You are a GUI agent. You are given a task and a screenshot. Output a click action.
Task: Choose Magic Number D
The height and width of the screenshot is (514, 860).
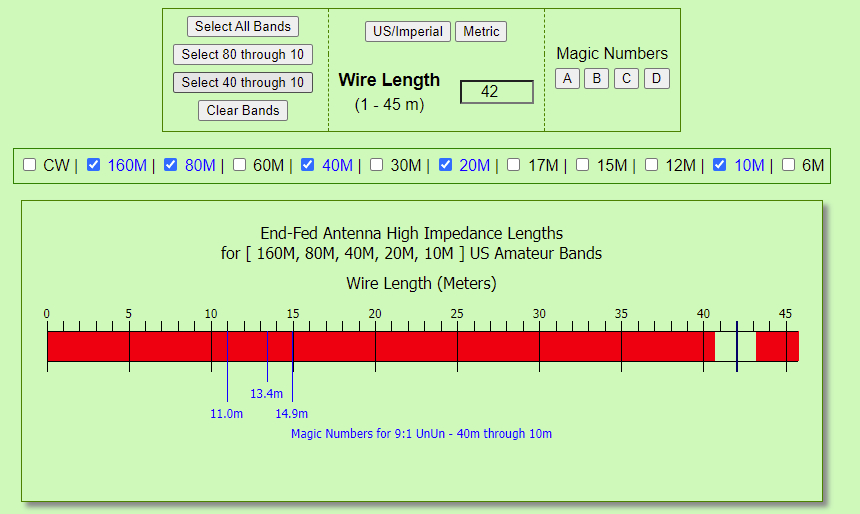coord(656,78)
